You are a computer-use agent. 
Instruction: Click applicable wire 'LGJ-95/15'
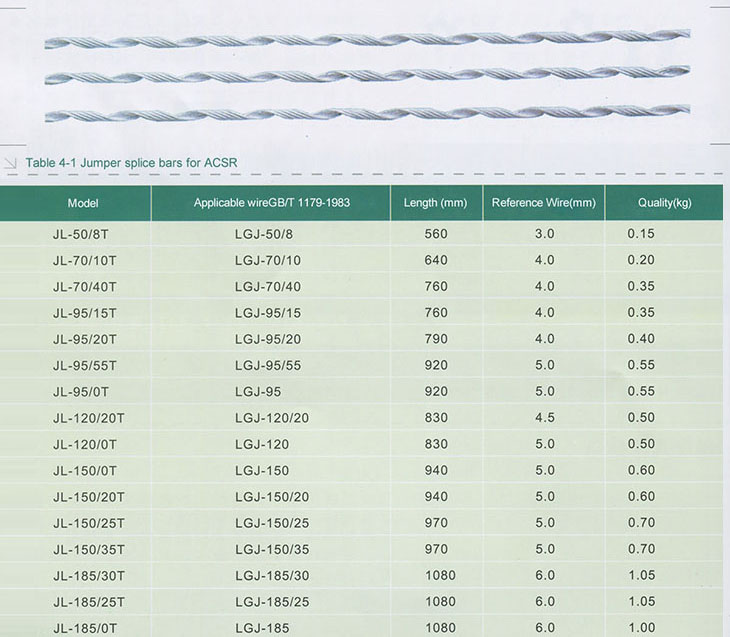pos(268,313)
